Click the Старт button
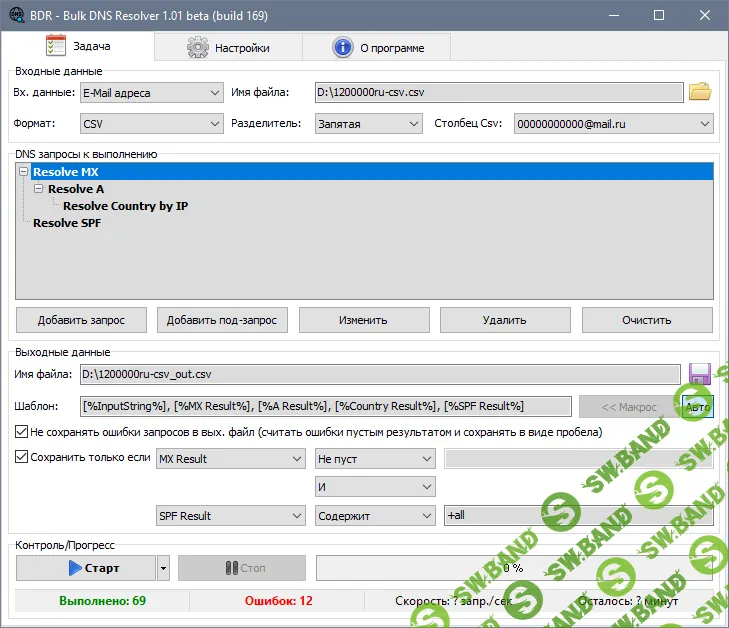729x628 pixels. tap(86, 568)
